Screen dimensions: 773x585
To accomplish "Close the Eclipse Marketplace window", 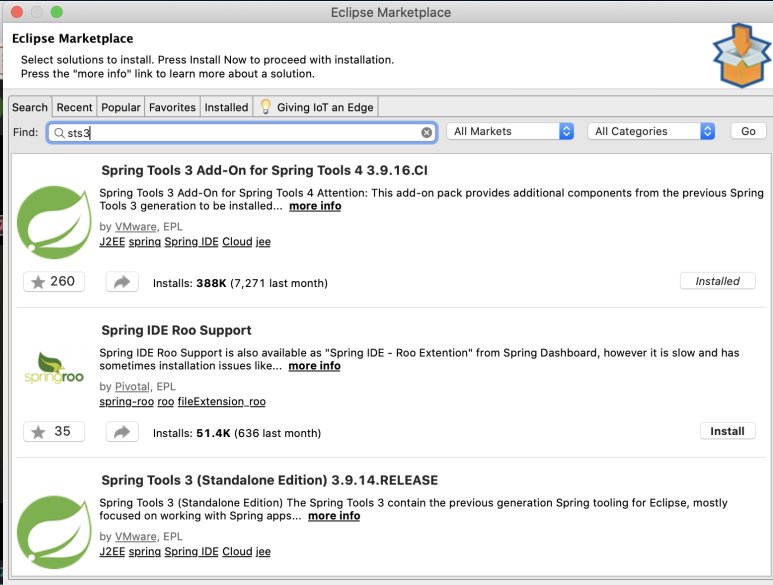I will pos(17,12).
